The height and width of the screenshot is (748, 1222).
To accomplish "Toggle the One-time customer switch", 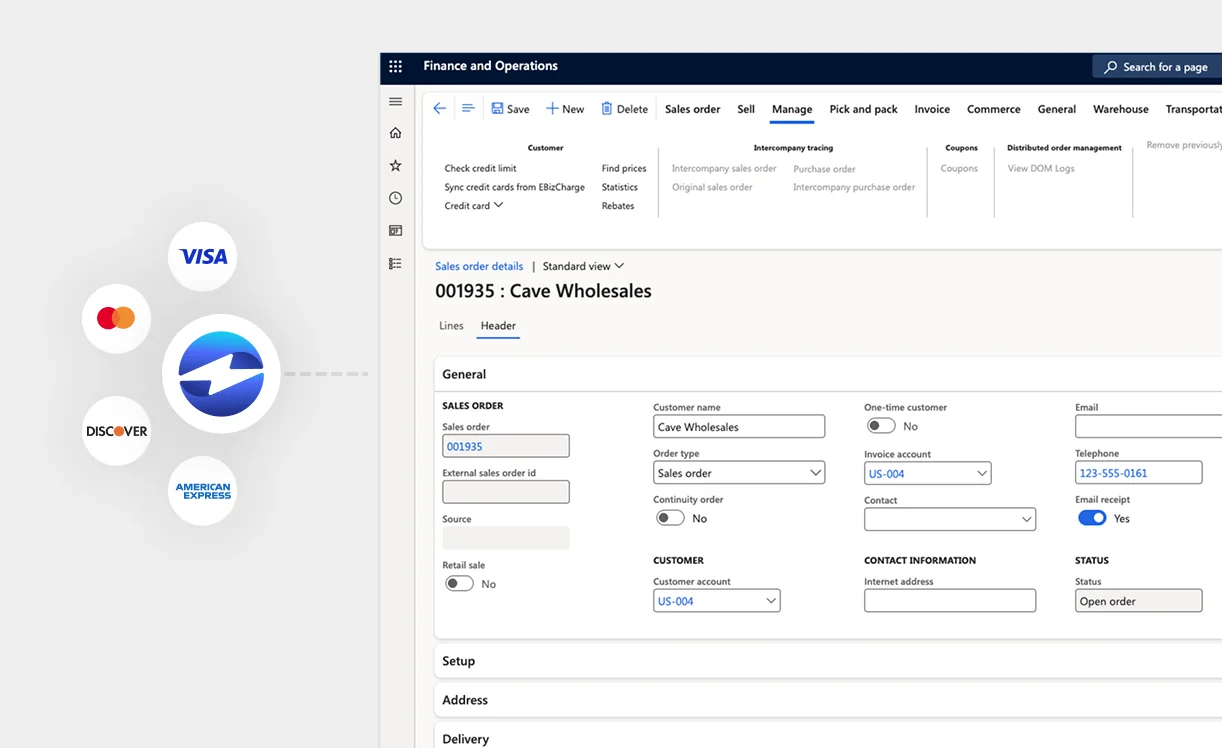I will [x=881, y=426].
